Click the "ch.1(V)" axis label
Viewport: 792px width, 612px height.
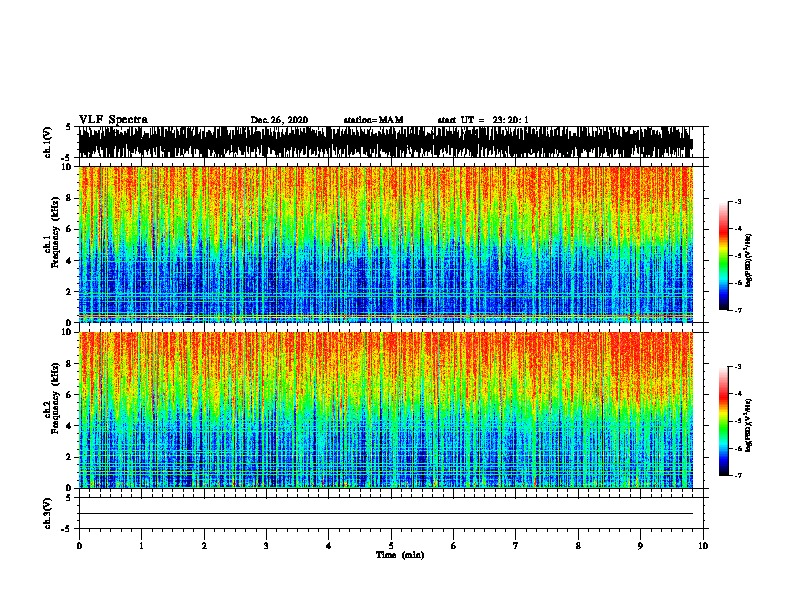point(48,142)
